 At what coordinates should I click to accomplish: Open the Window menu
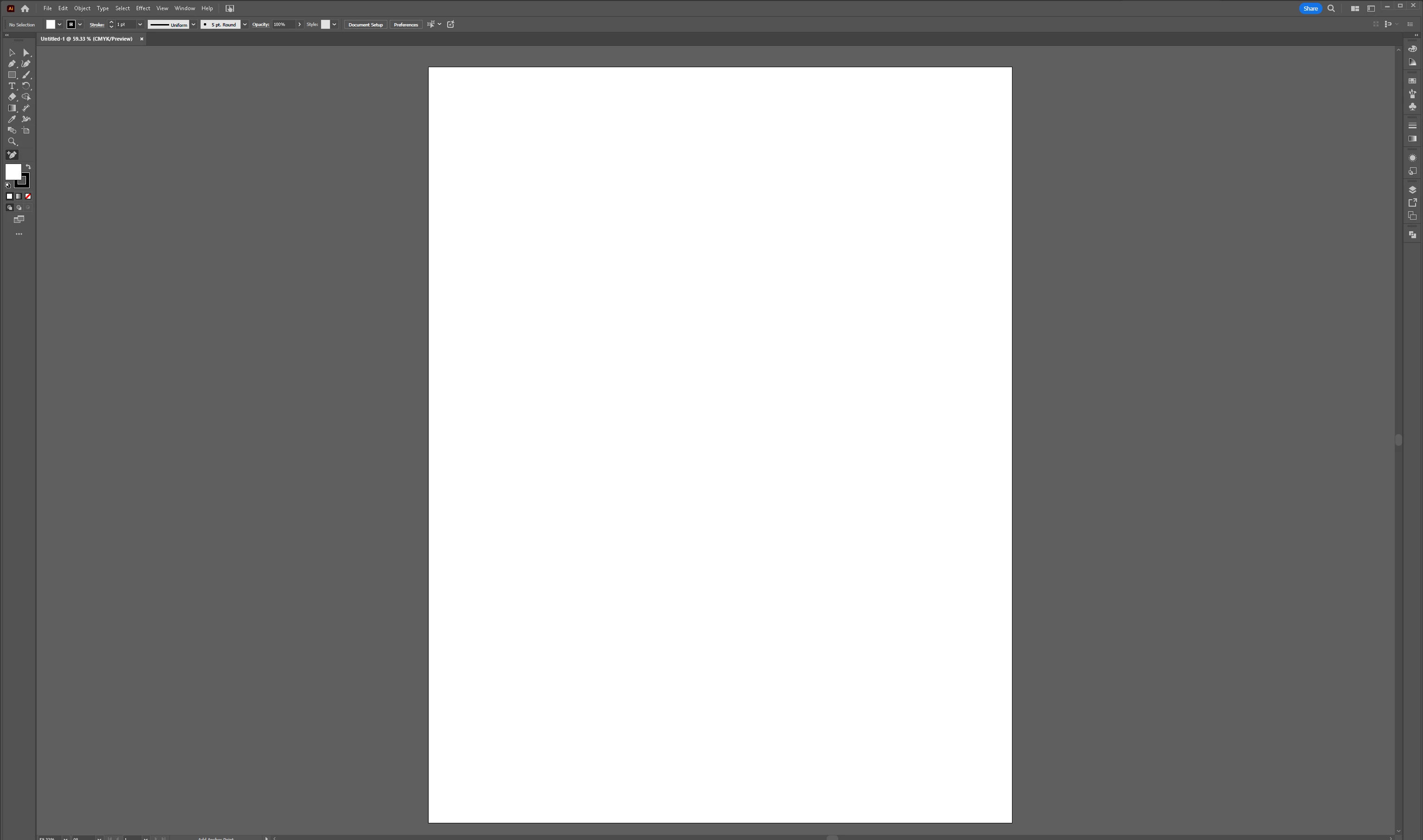pyautogui.click(x=184, y=8)
